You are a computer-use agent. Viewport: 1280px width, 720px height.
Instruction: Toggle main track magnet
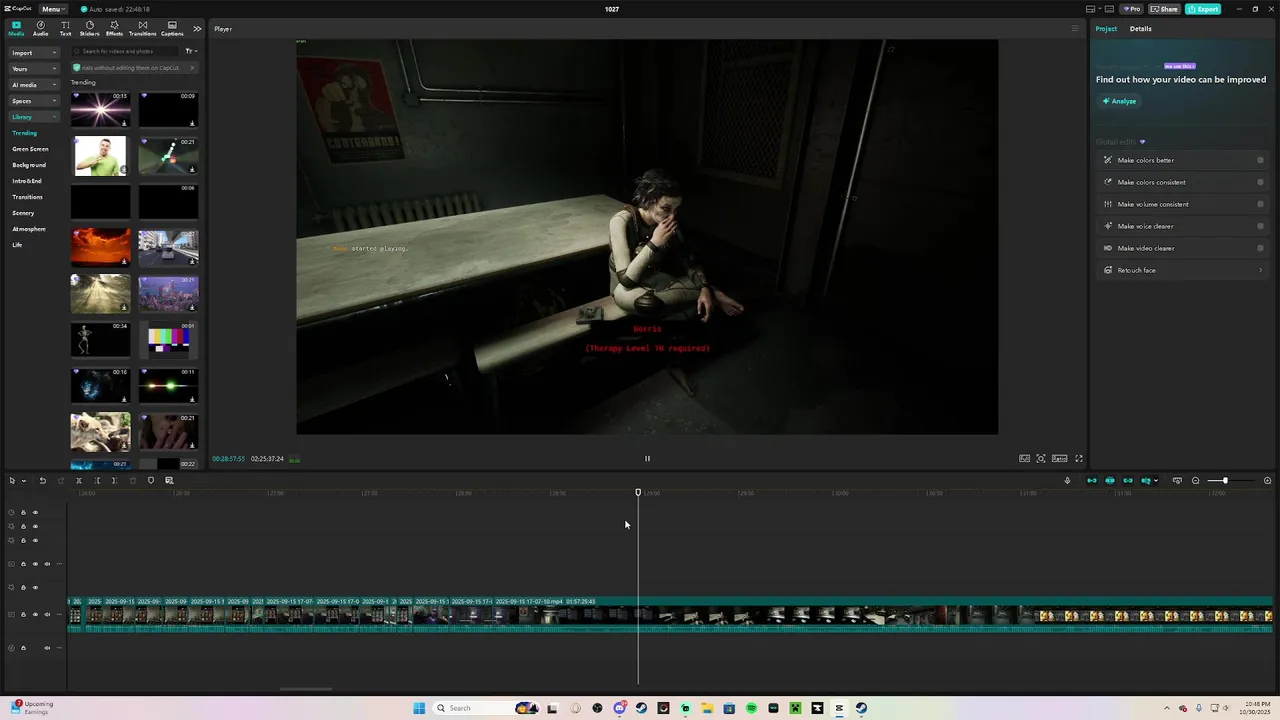click(x=1092, y=481)
